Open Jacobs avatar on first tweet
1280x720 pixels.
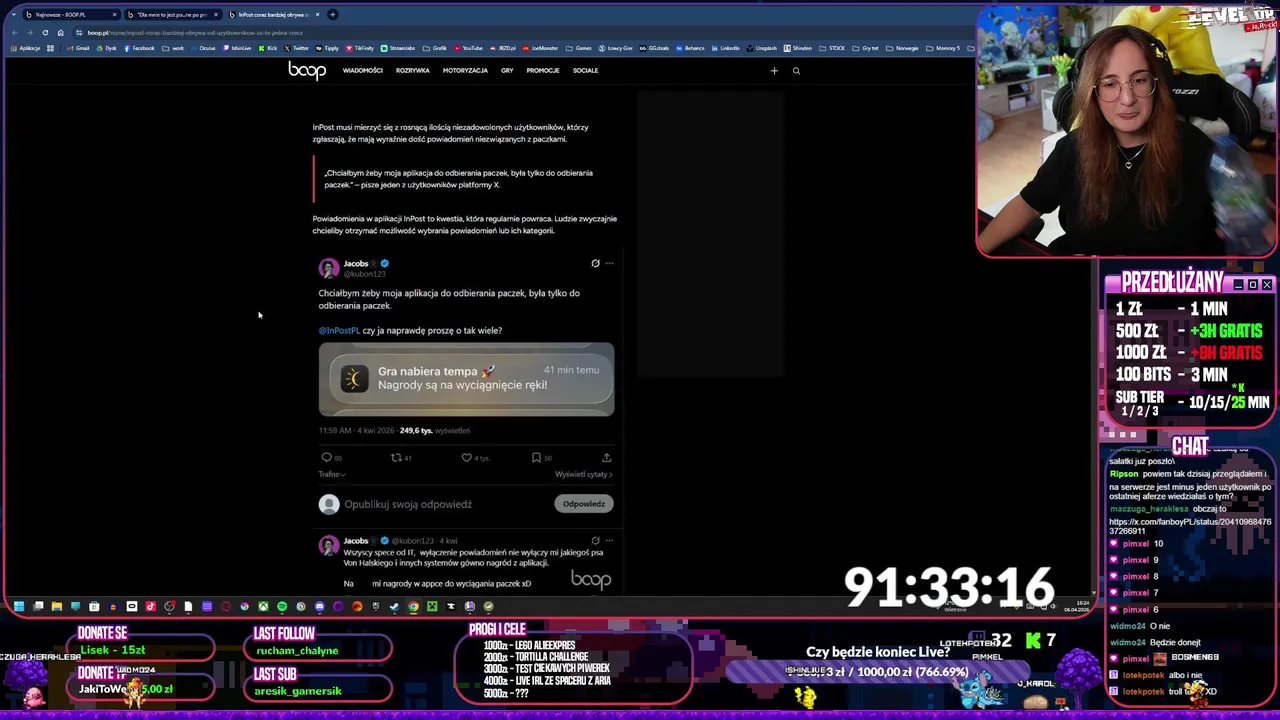(329, 268)
